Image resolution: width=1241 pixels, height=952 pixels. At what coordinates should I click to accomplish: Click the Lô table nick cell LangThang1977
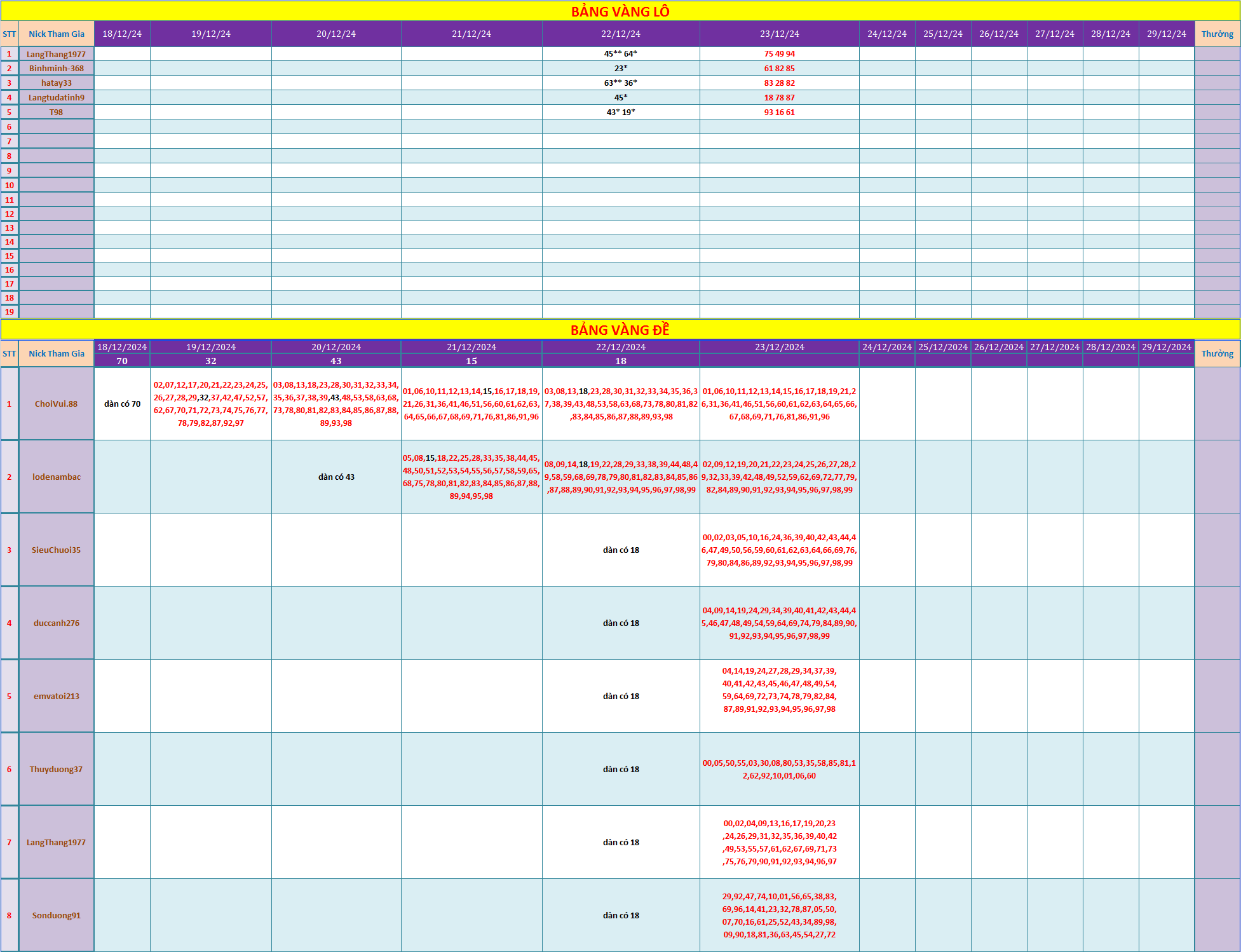57,54
